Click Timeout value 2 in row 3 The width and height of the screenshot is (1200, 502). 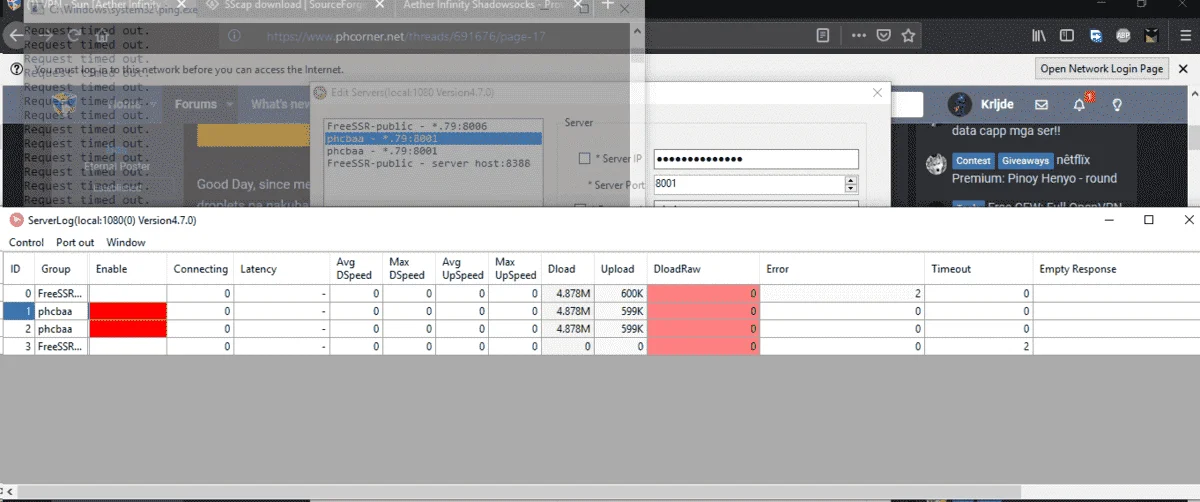click(979, 346)
